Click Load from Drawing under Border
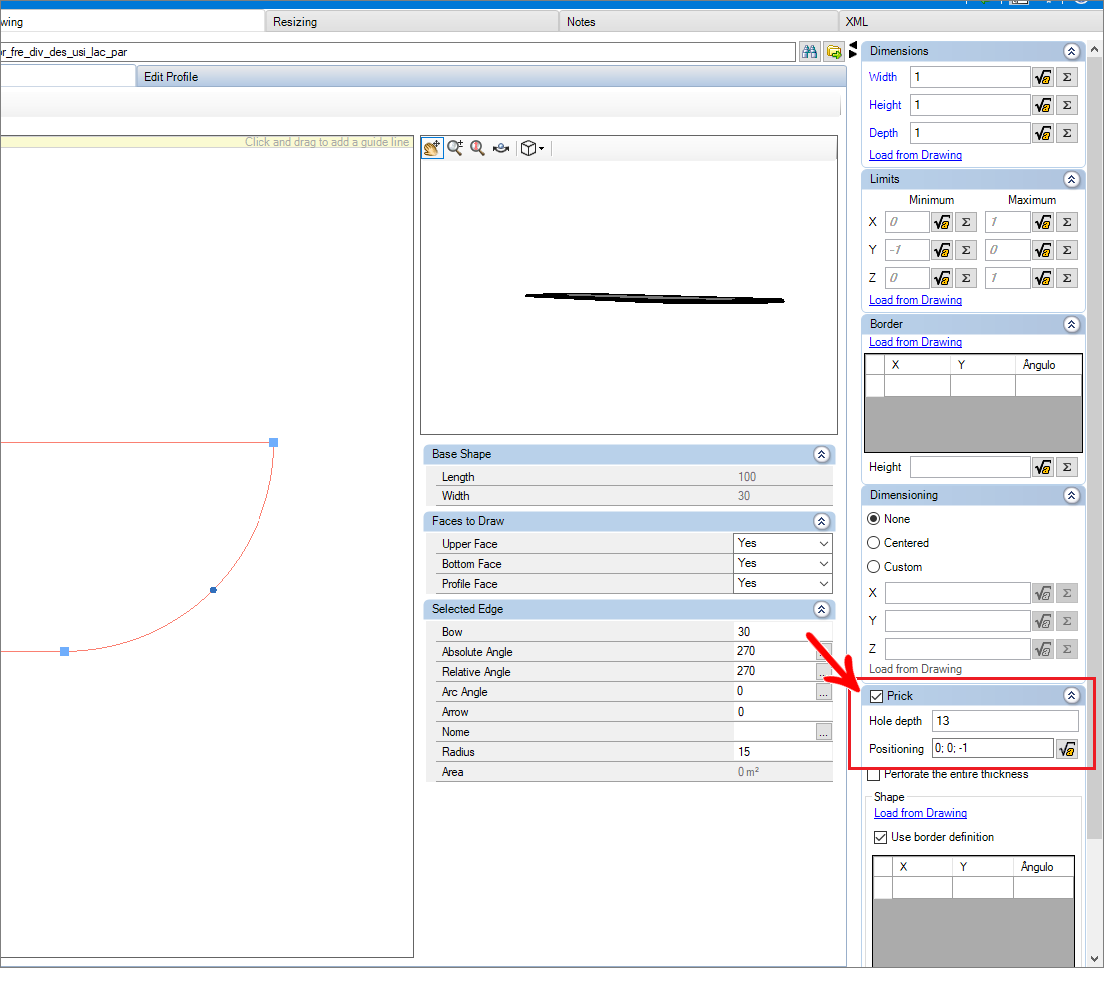 pos(915,342)
